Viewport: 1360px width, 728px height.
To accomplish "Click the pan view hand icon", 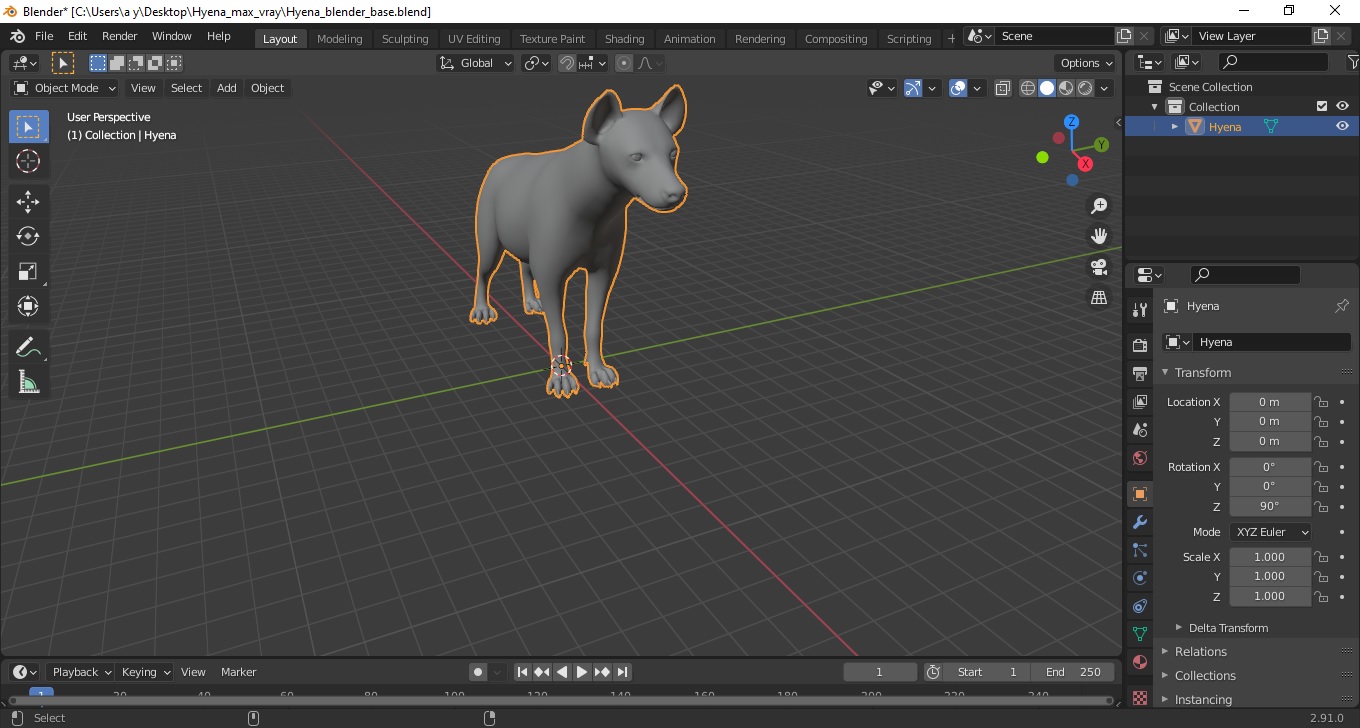I will (1099, 237).
